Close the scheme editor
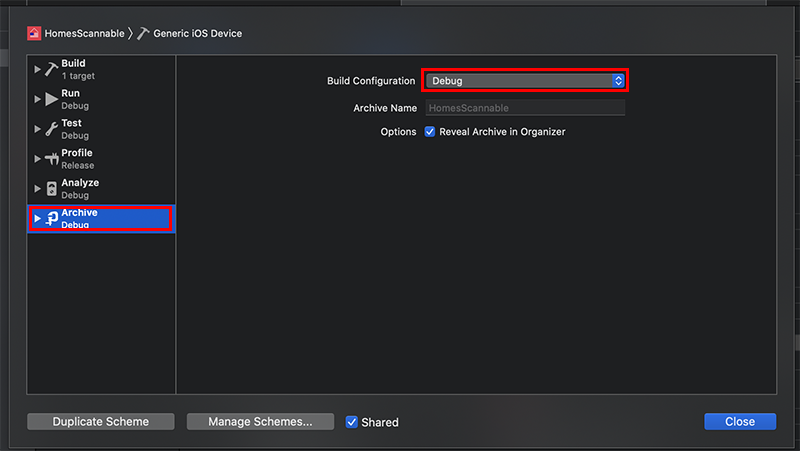Viewport: 800px width, 451px height. pos(740,421)
